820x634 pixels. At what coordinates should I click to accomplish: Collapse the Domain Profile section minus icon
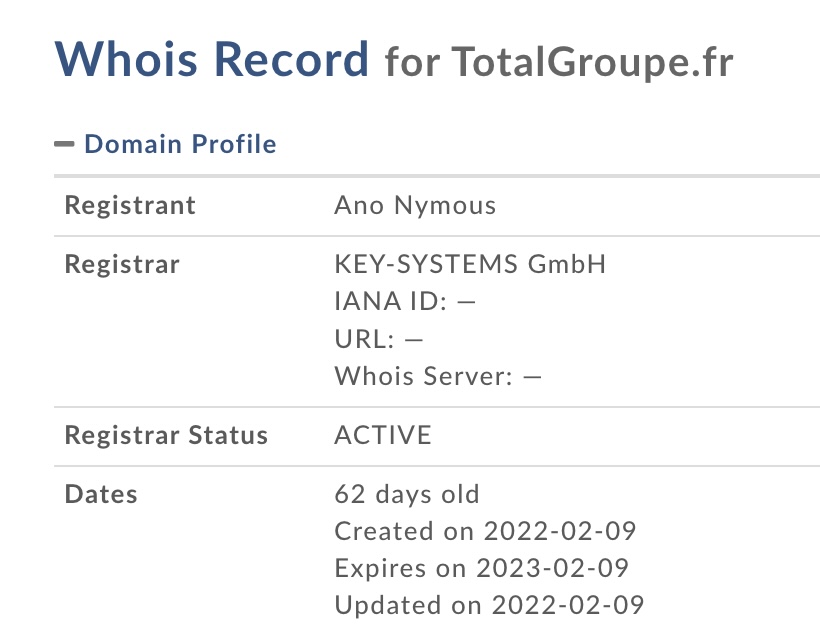coord(64,144)
